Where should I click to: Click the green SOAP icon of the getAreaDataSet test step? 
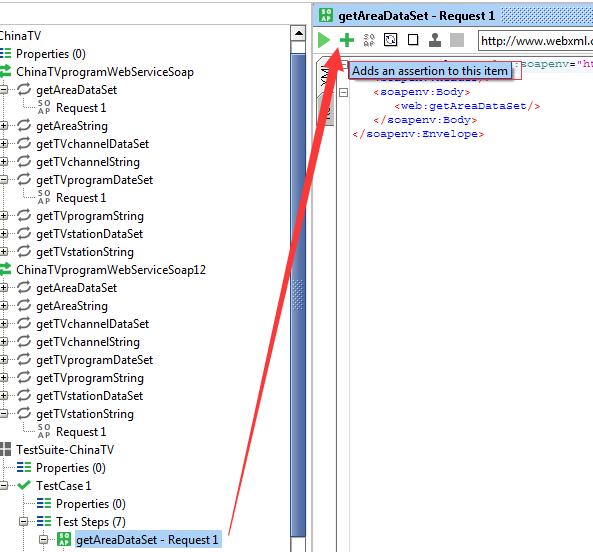click(x=64, y=539)
